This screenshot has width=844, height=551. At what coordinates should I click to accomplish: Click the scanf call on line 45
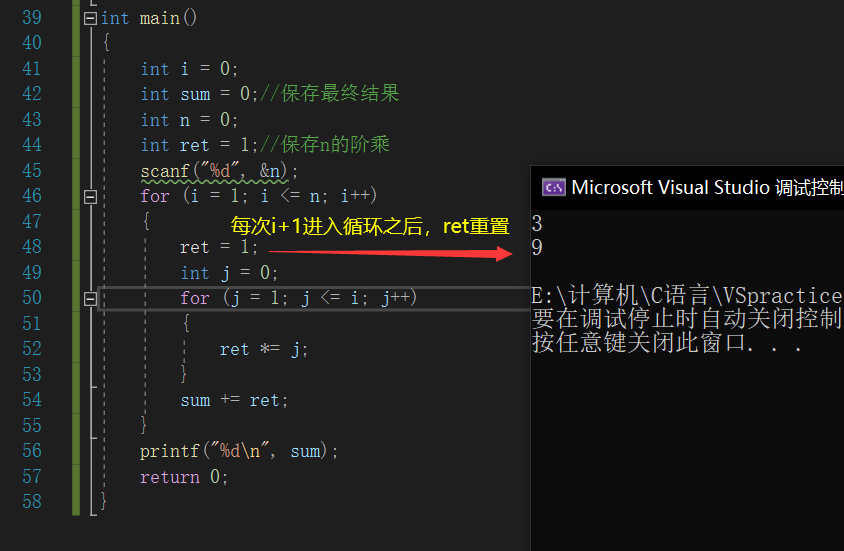pos(219,171)
